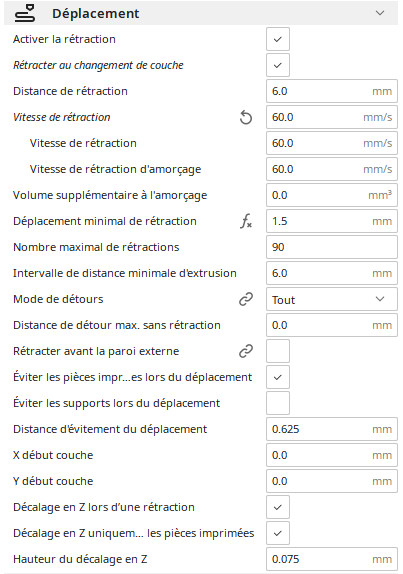Click the fx formula icon for Déplacement minimal
Image resolution: width=403 pixels, height=574 pixels.
coord(246,221)
